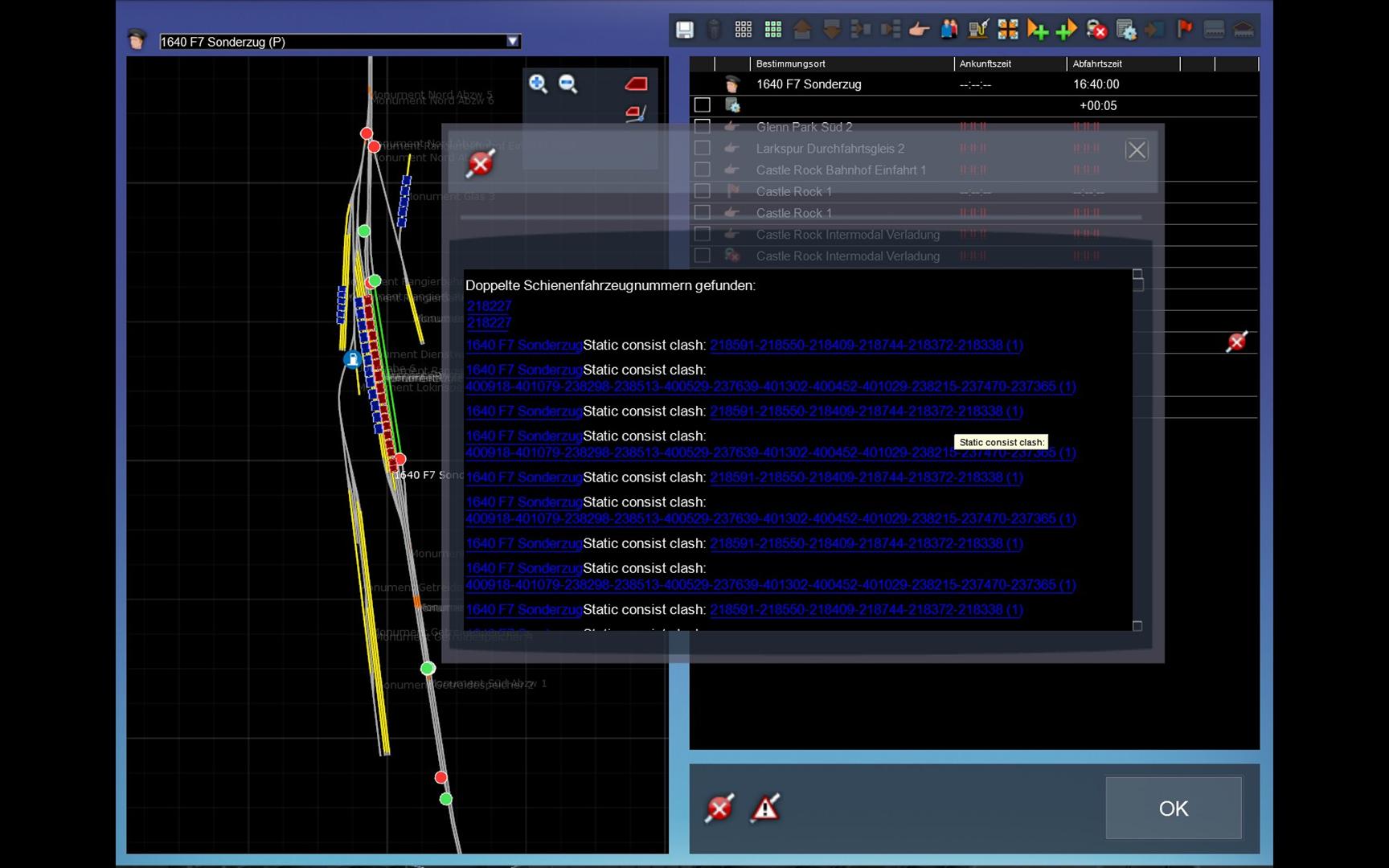Open the first 218227 duplicate number link
The width and height of the screenshot is (1389, 868).
click(x=489, y=305)
